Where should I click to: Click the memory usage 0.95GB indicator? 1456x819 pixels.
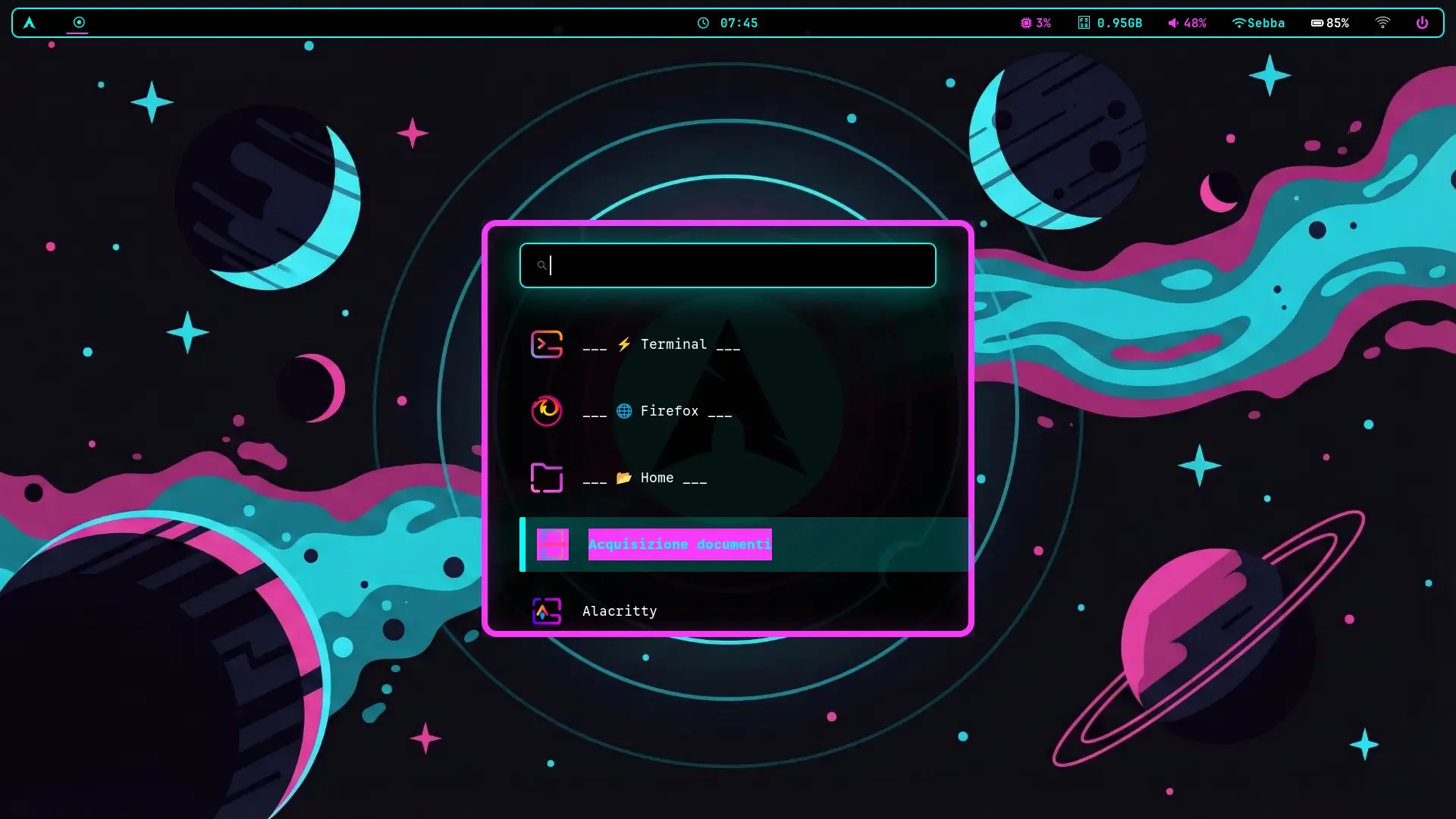(1109, 23)
